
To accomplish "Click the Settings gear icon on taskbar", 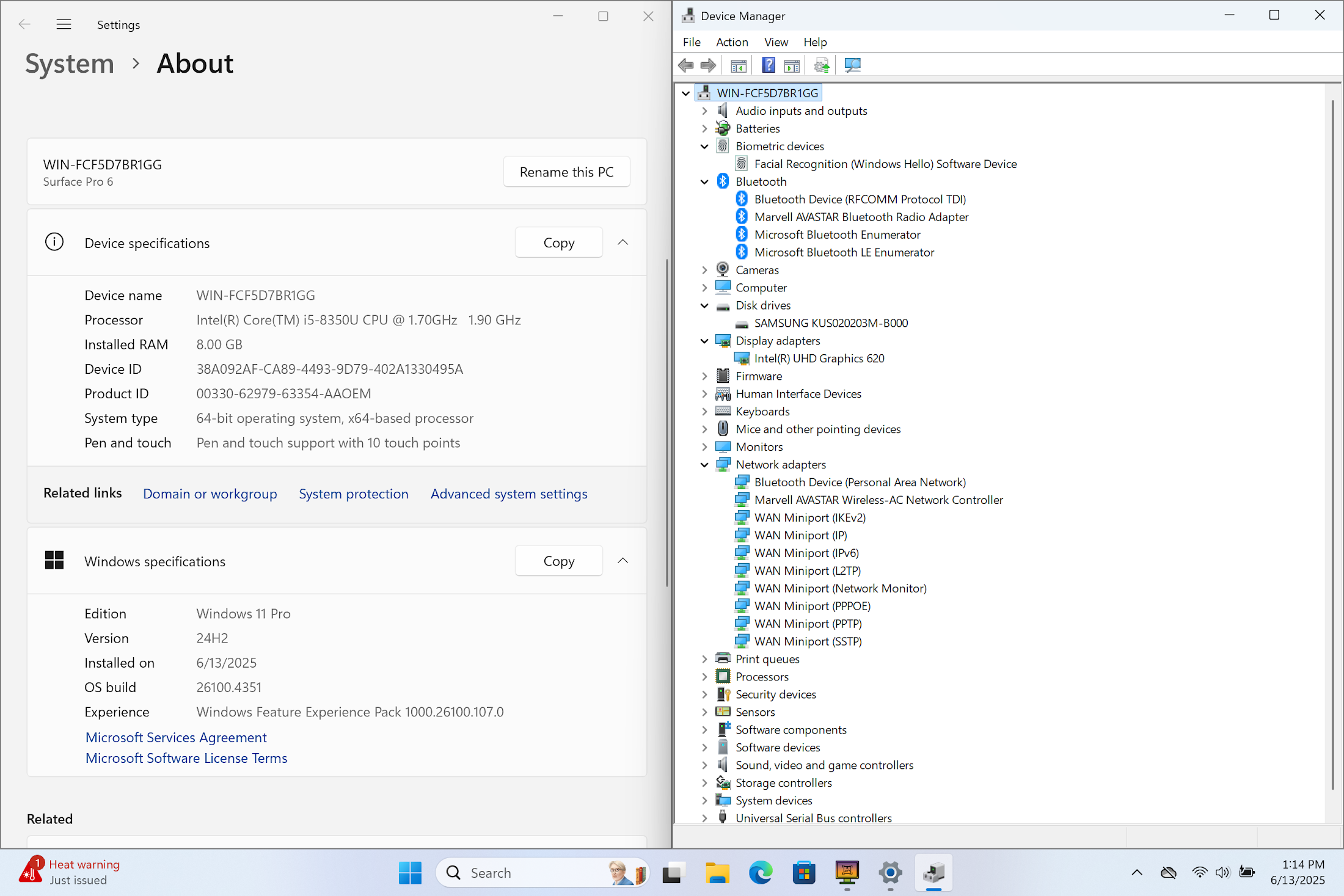I will pyautogui.click(x=890, y=873).
